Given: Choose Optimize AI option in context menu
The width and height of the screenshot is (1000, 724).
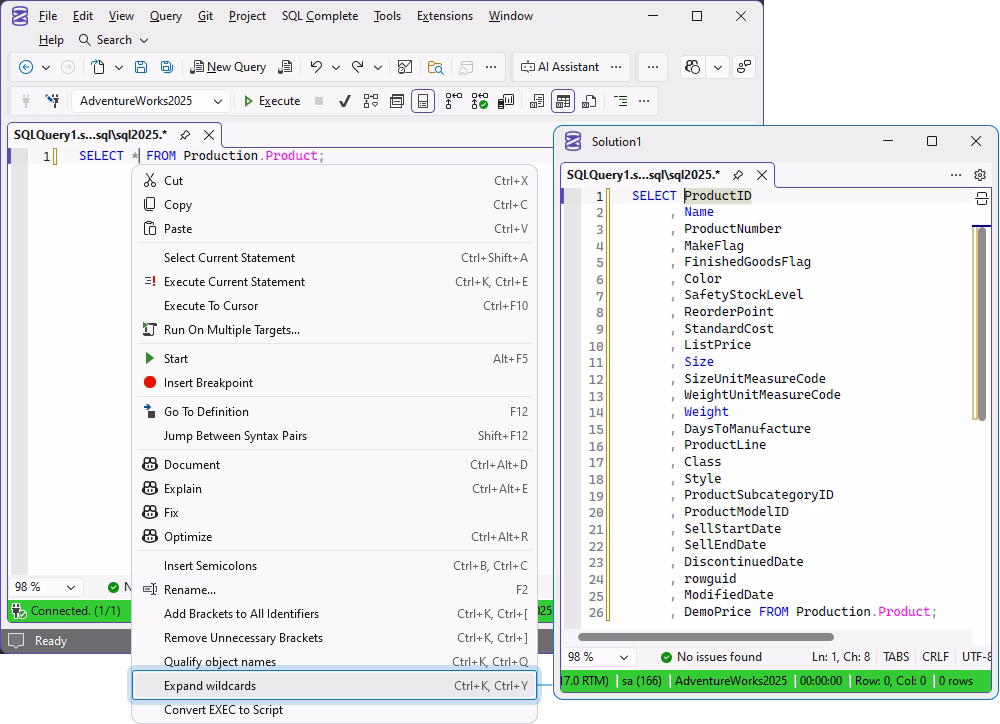Looking at the screenshot, I should 335,536.
